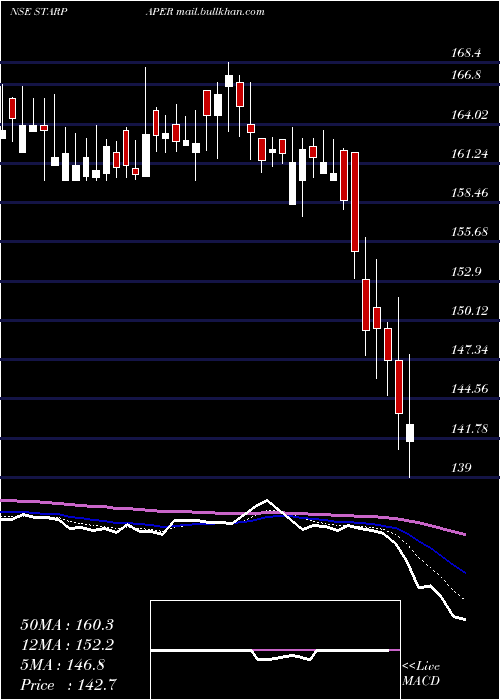Click the 141.78 price axis label
This screenshot has width=500, height=700.
click(x=469, y=429)
